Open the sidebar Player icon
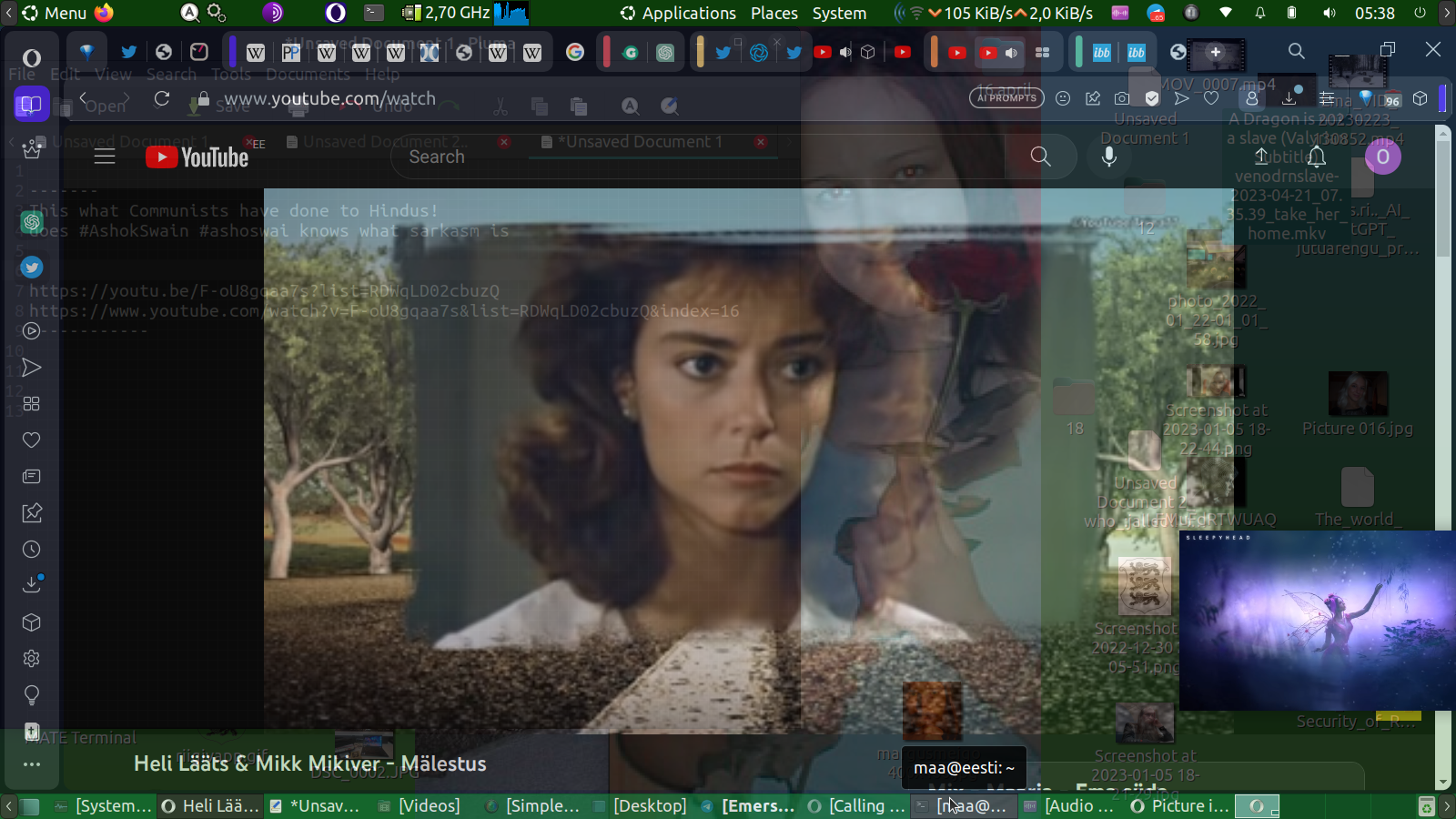 tap(32, 330)
